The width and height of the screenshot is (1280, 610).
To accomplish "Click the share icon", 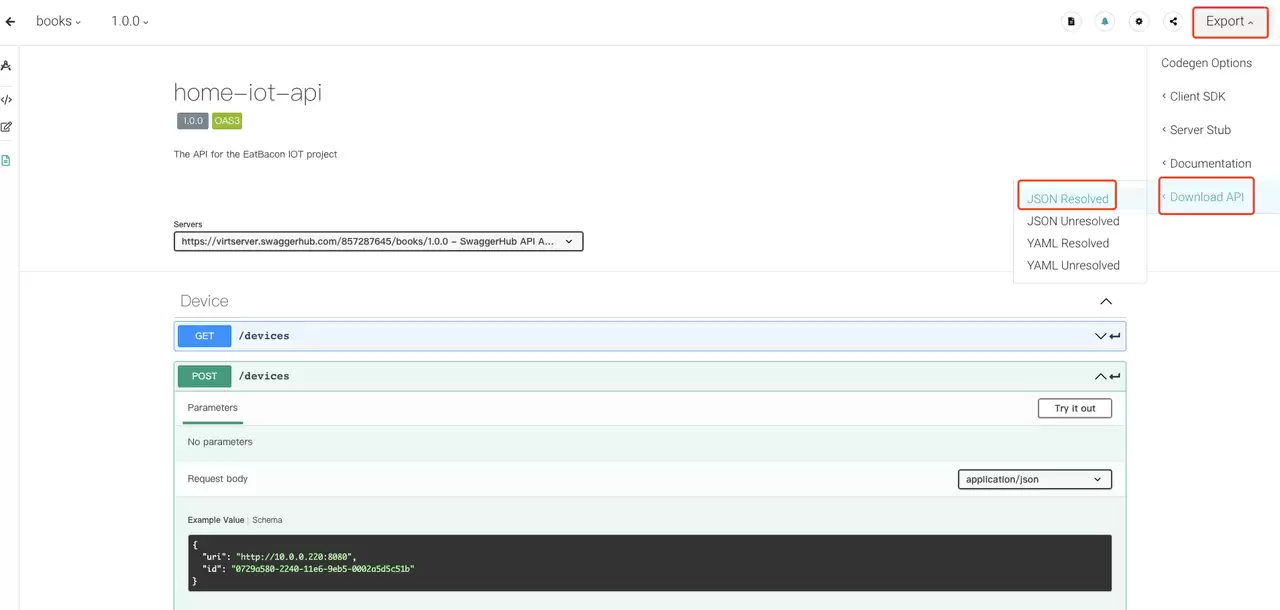I will 1172,21.
